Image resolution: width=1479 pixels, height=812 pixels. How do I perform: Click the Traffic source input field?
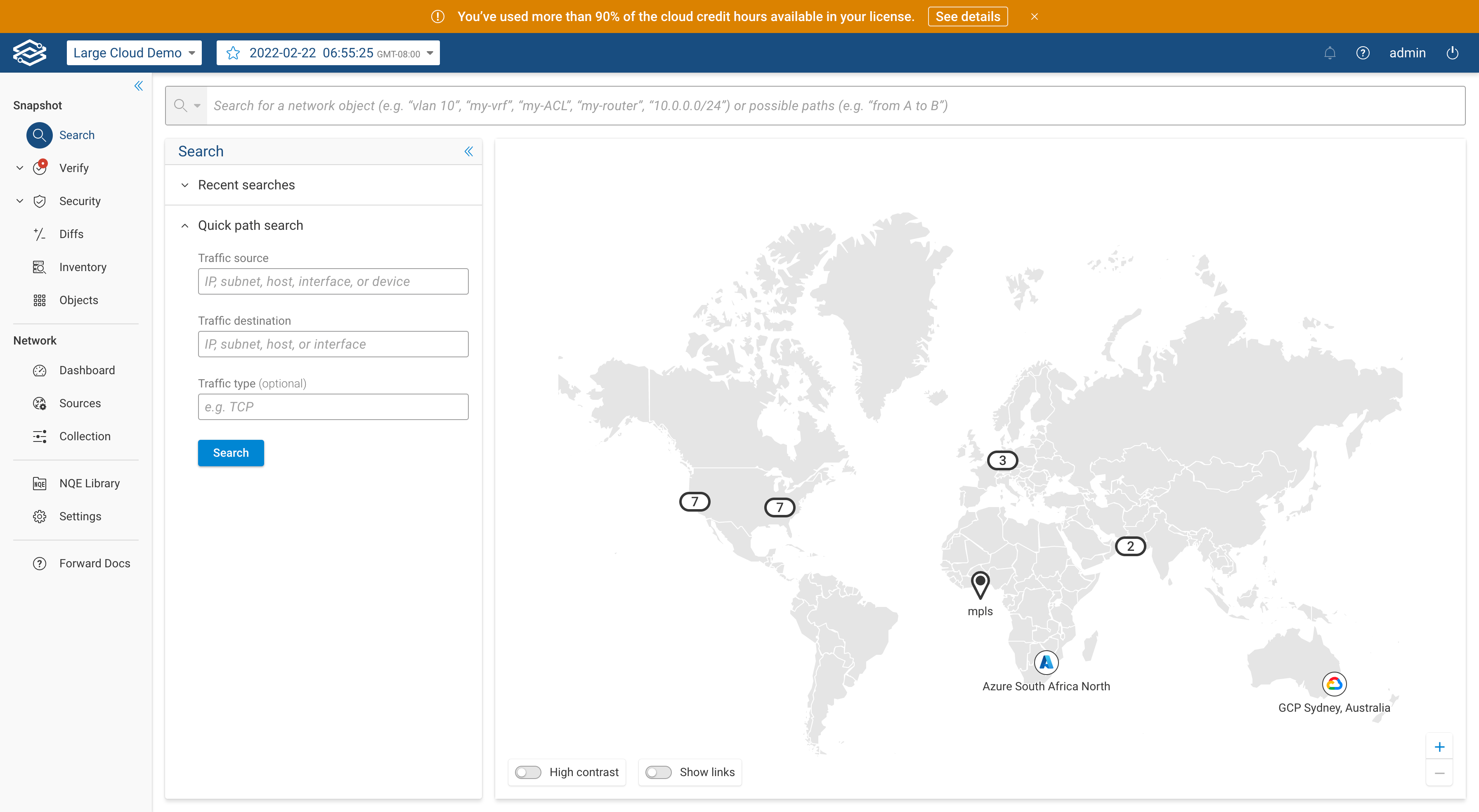click(333, 281)
